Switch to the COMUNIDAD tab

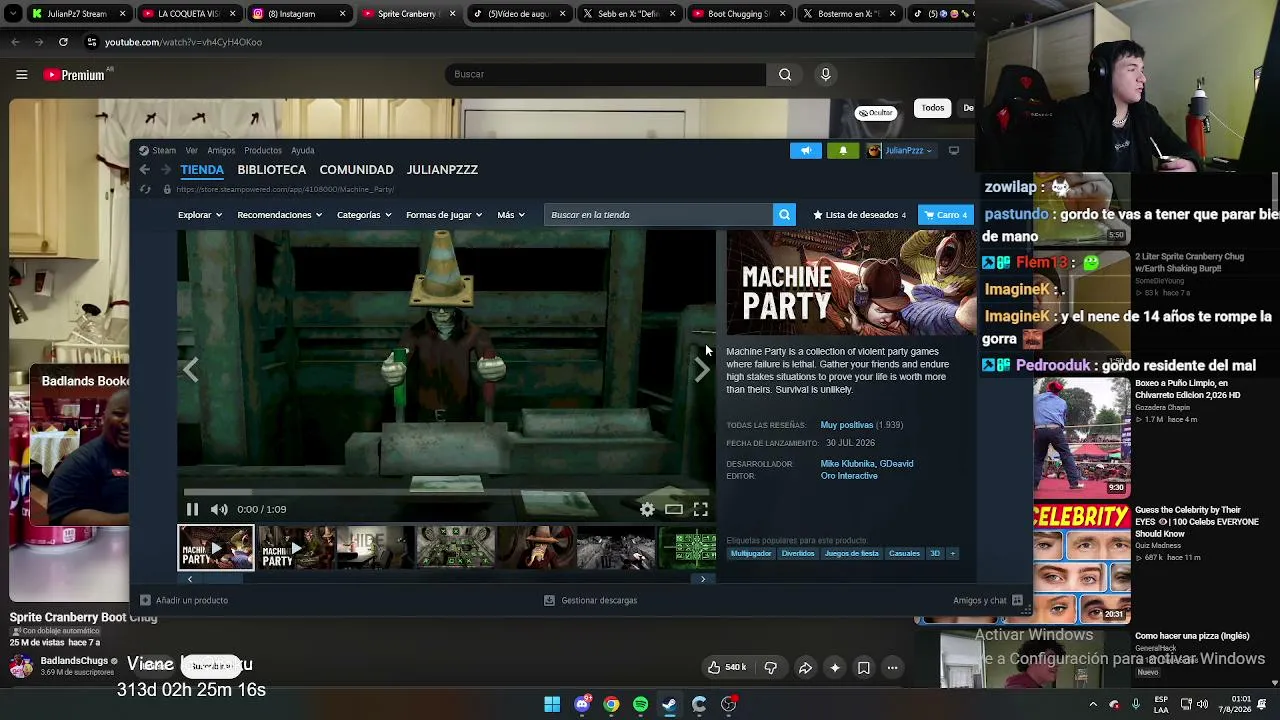[356, 170]
